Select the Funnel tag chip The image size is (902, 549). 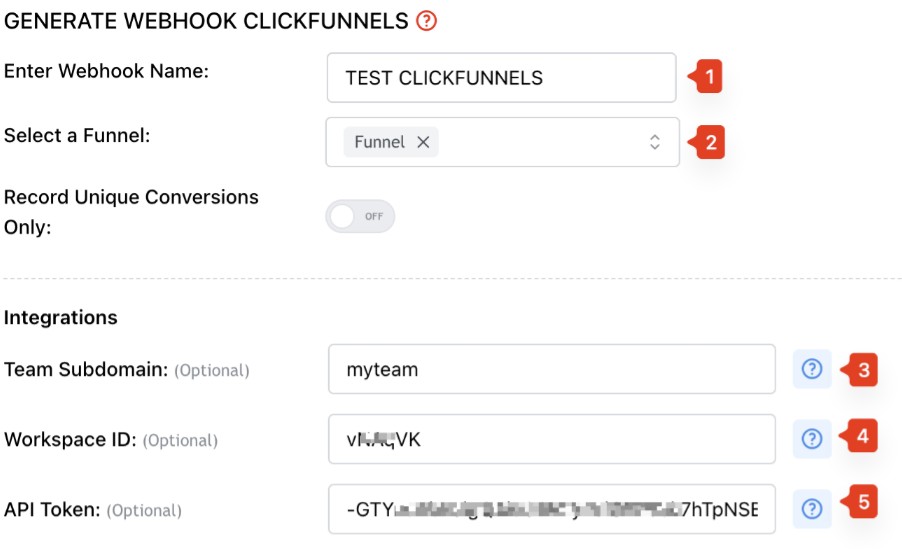pyautogui.click(x=380, y=142)
